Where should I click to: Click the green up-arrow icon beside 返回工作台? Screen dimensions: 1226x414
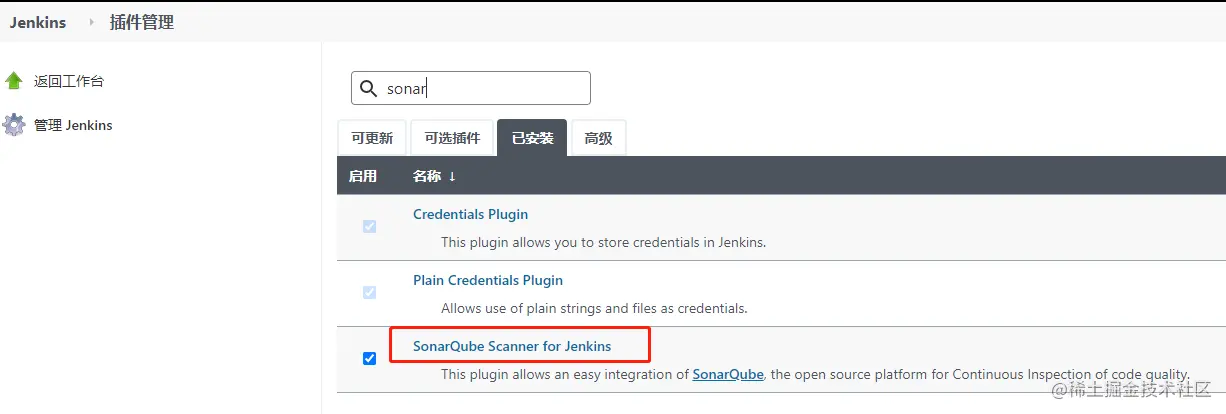pos(14,81)
